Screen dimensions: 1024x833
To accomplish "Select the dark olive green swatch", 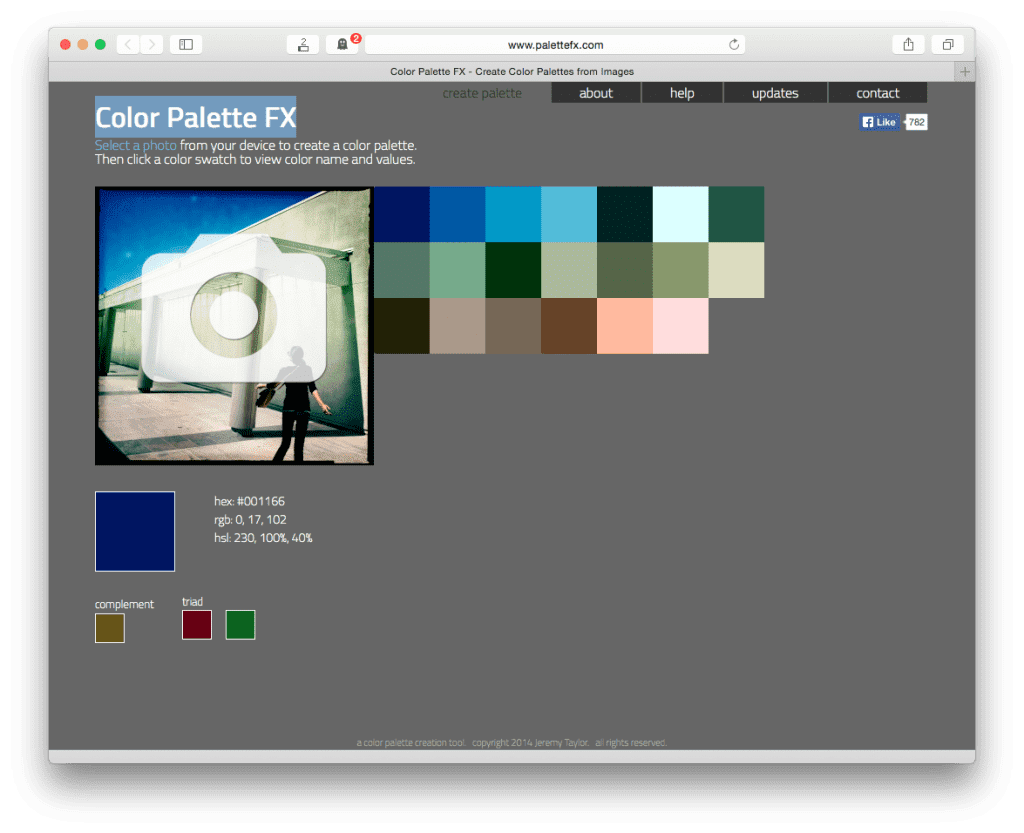I will (x=625, y=270).
